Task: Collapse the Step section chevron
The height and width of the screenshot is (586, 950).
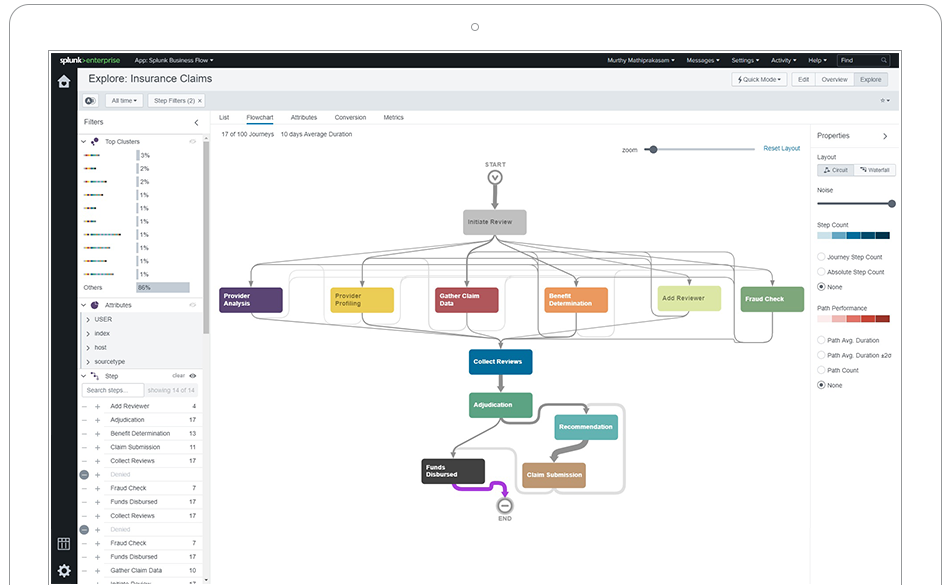Action: pyautogui.click(x=84, y=376)
